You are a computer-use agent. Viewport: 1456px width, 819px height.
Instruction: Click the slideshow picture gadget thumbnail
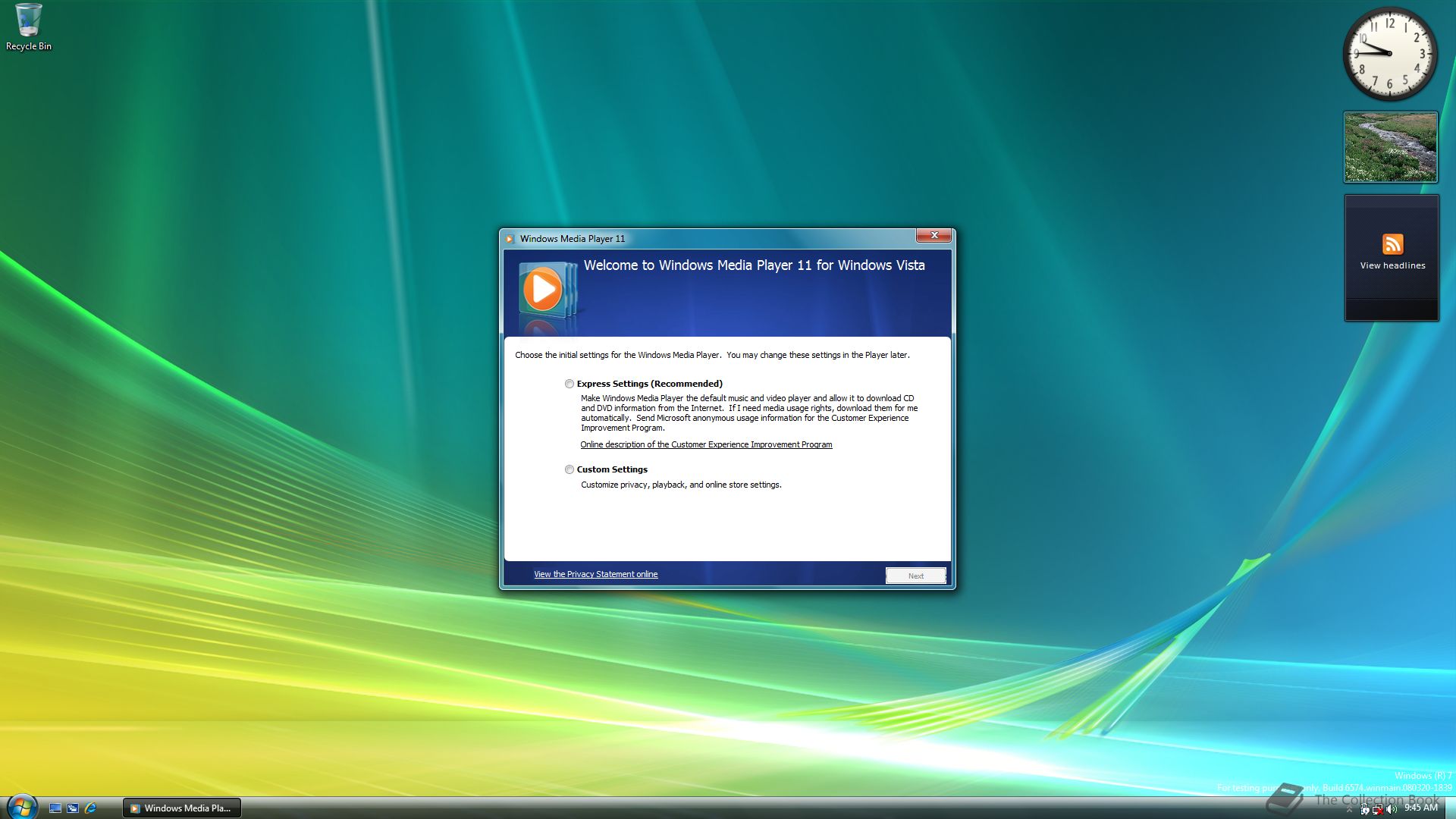(1390, 147)
